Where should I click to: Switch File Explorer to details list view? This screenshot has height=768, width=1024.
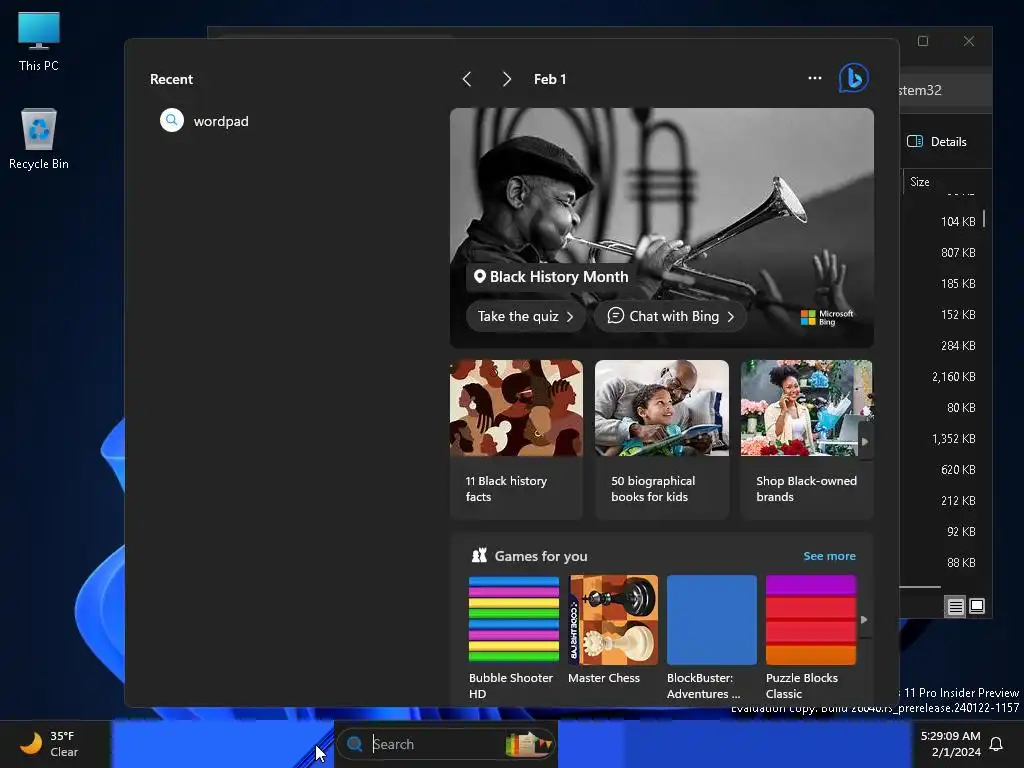[955, 607]
